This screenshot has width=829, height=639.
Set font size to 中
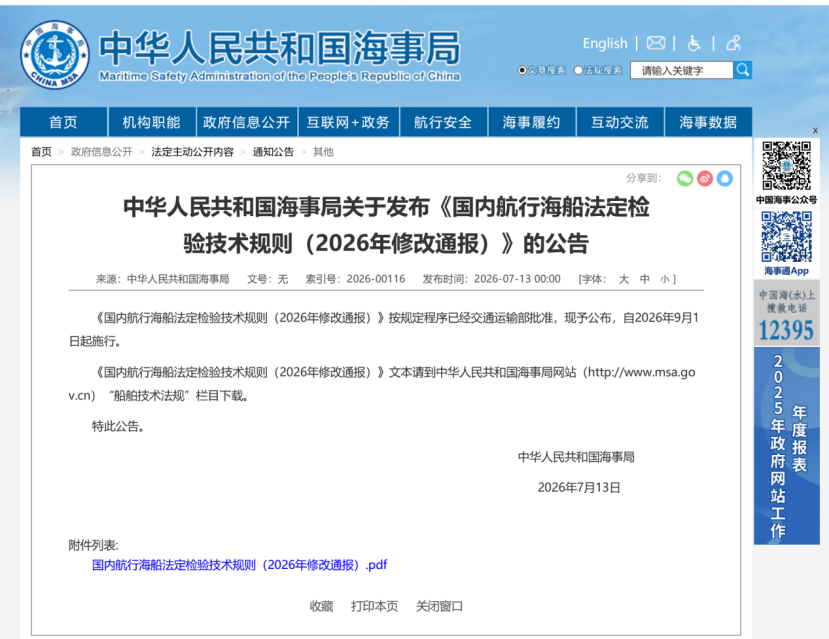[x=644, y=279]
